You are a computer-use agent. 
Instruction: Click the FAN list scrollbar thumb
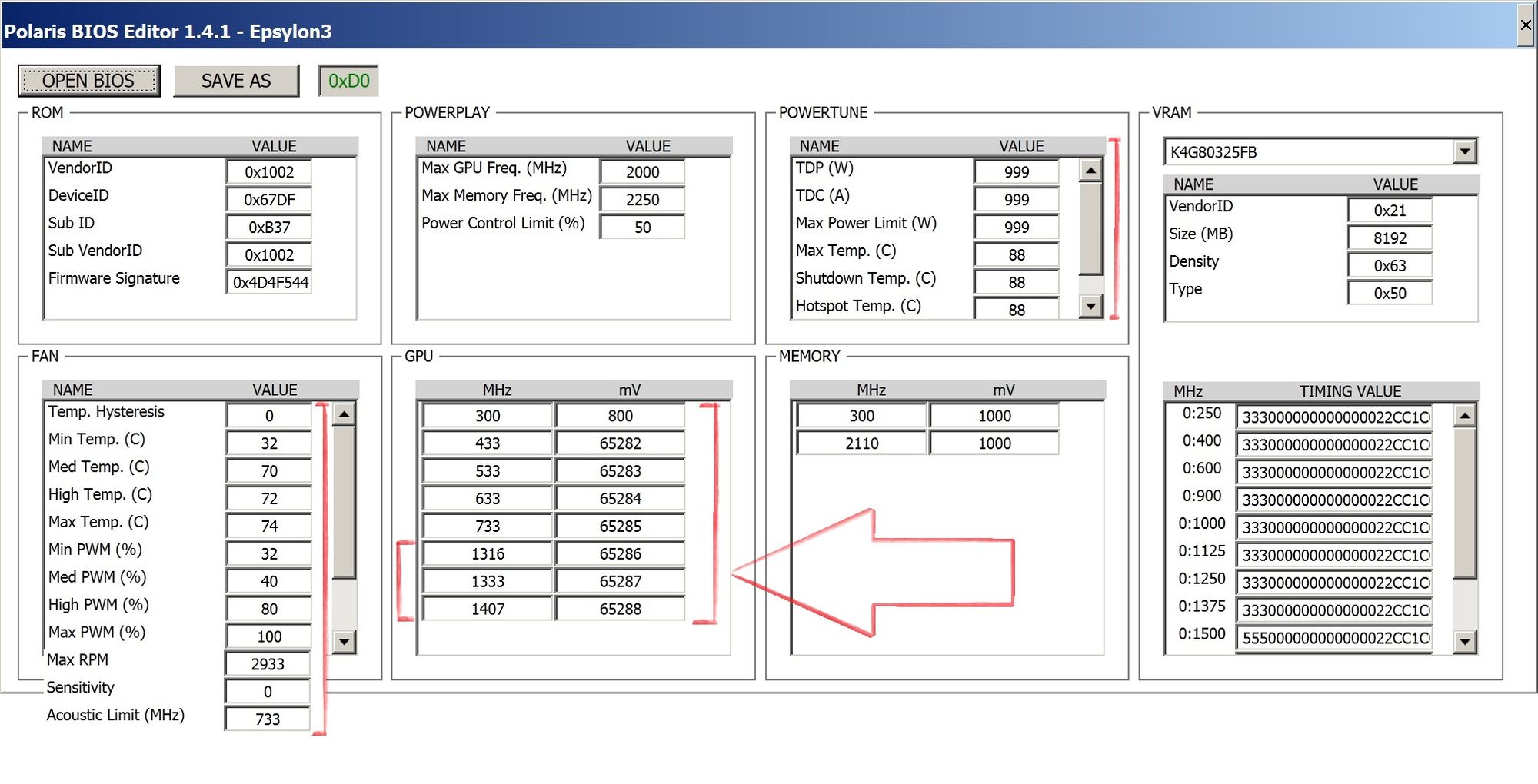[344, 501]
